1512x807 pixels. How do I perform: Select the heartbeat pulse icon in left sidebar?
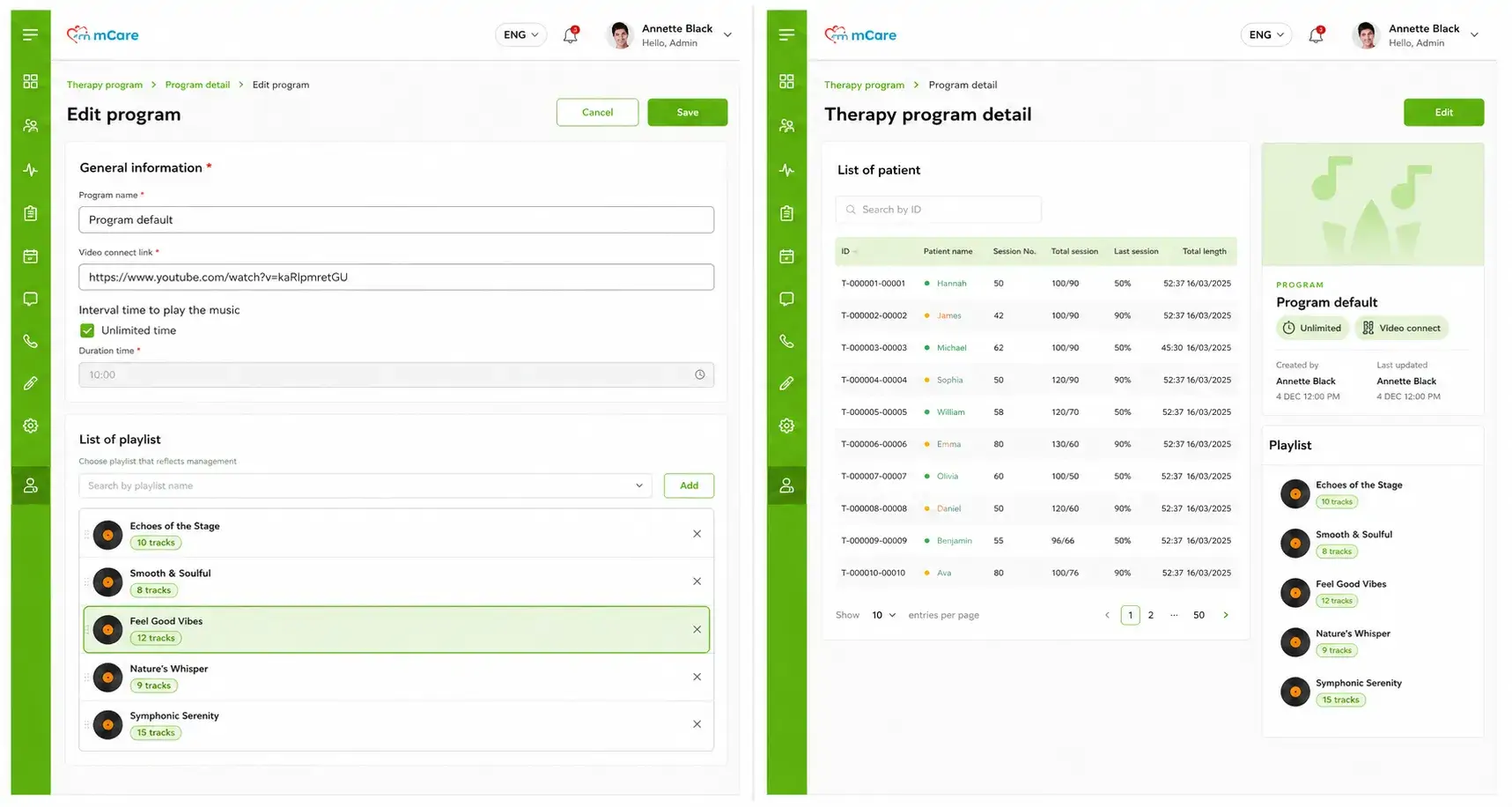pyautogui.click(x=30, y=170)
